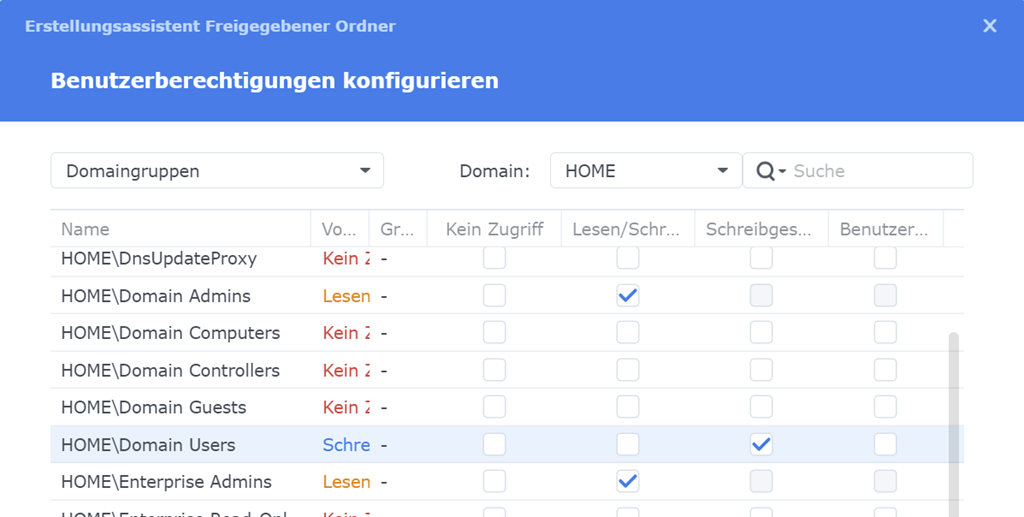Viewport: 1024px width, 517px height.
Task: Check Kein Zugriff for Domain Guests
Action: pyautogui.click(x=494, y=408)
